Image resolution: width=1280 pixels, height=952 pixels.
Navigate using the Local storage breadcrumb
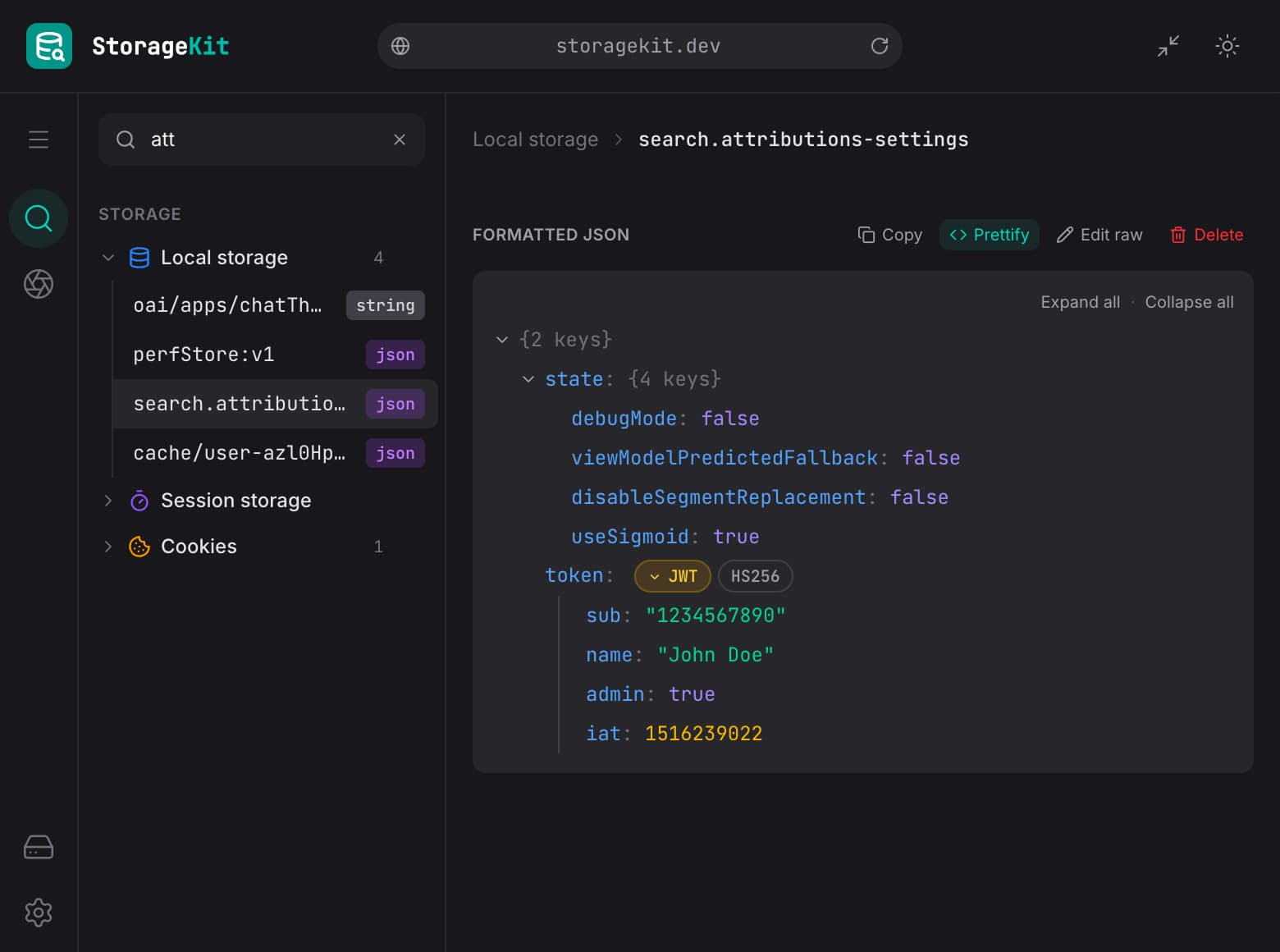coord(535,139)
